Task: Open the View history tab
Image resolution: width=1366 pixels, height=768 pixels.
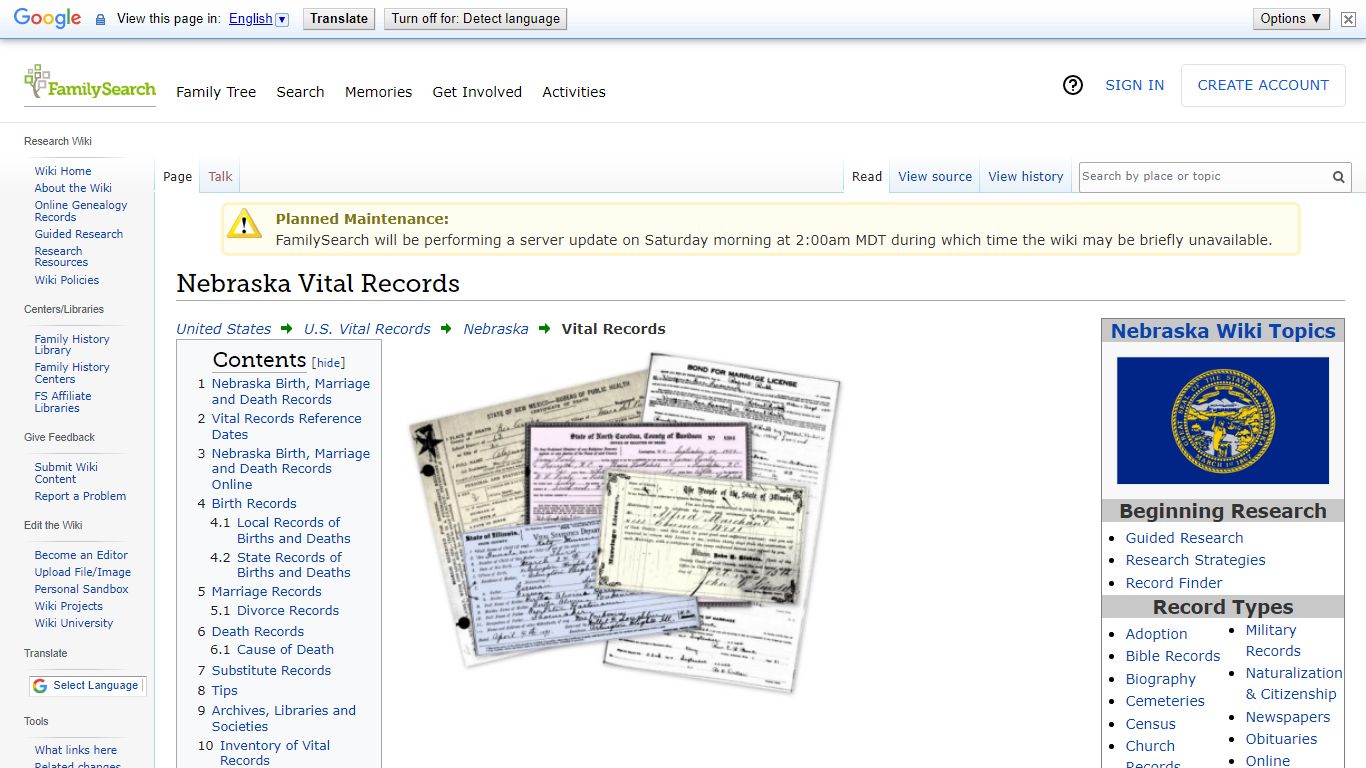Action: (1026, 176)
